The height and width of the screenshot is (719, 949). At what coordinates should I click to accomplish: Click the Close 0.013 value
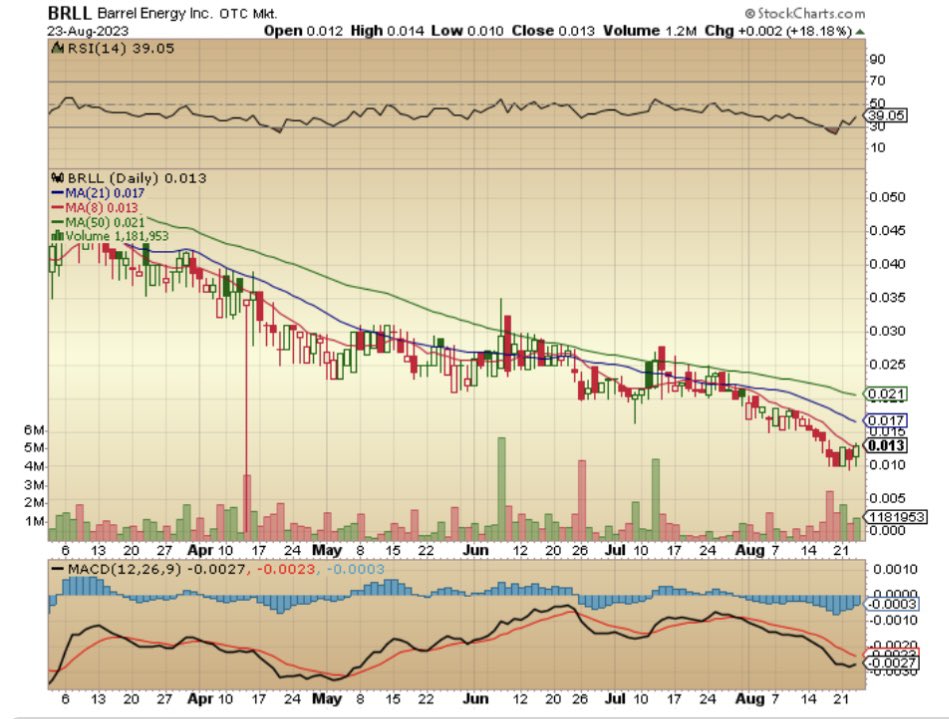coord(553,31)
